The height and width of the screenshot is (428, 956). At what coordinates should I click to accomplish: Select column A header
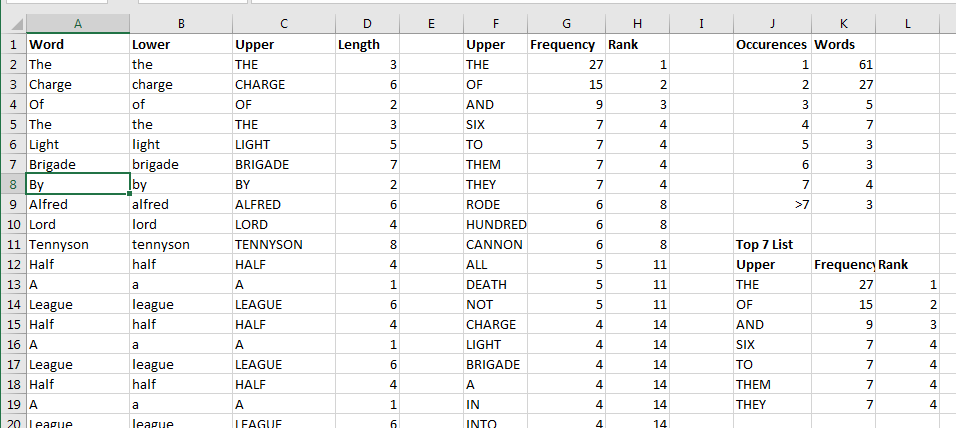(x=78, y=22)
